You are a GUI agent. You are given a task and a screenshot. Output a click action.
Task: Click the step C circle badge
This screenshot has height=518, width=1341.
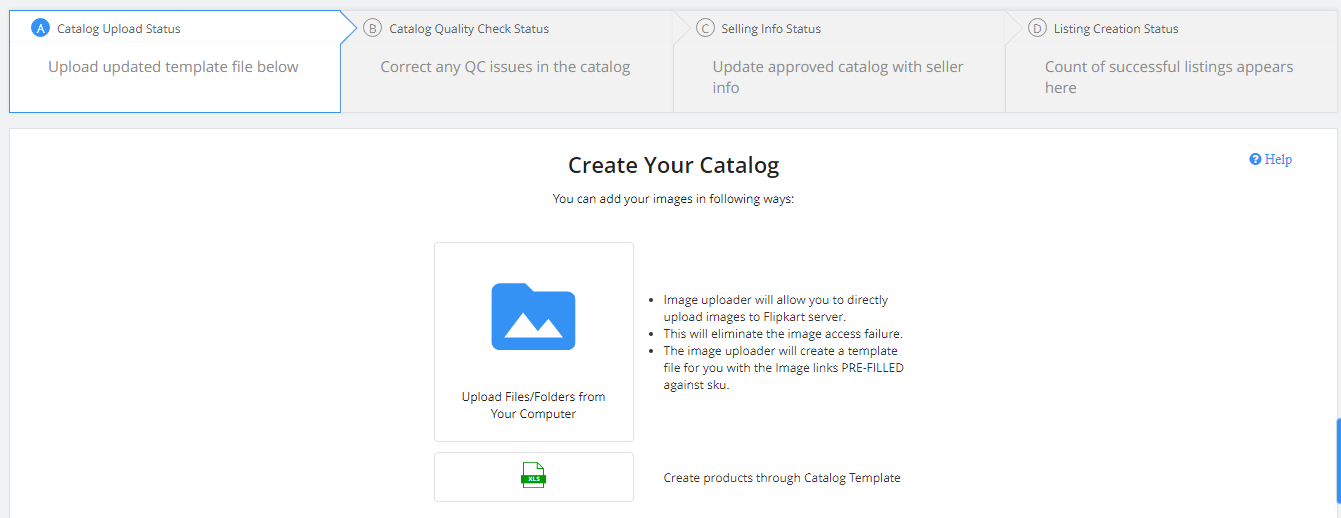coord(705,29)
